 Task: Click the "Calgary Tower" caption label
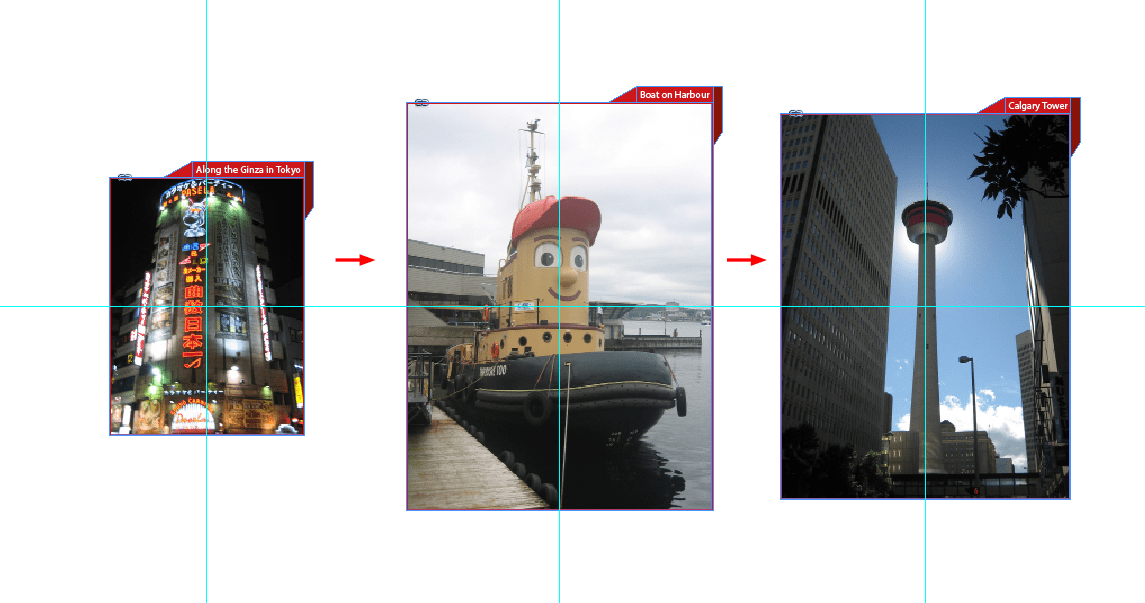(1038, 106)
